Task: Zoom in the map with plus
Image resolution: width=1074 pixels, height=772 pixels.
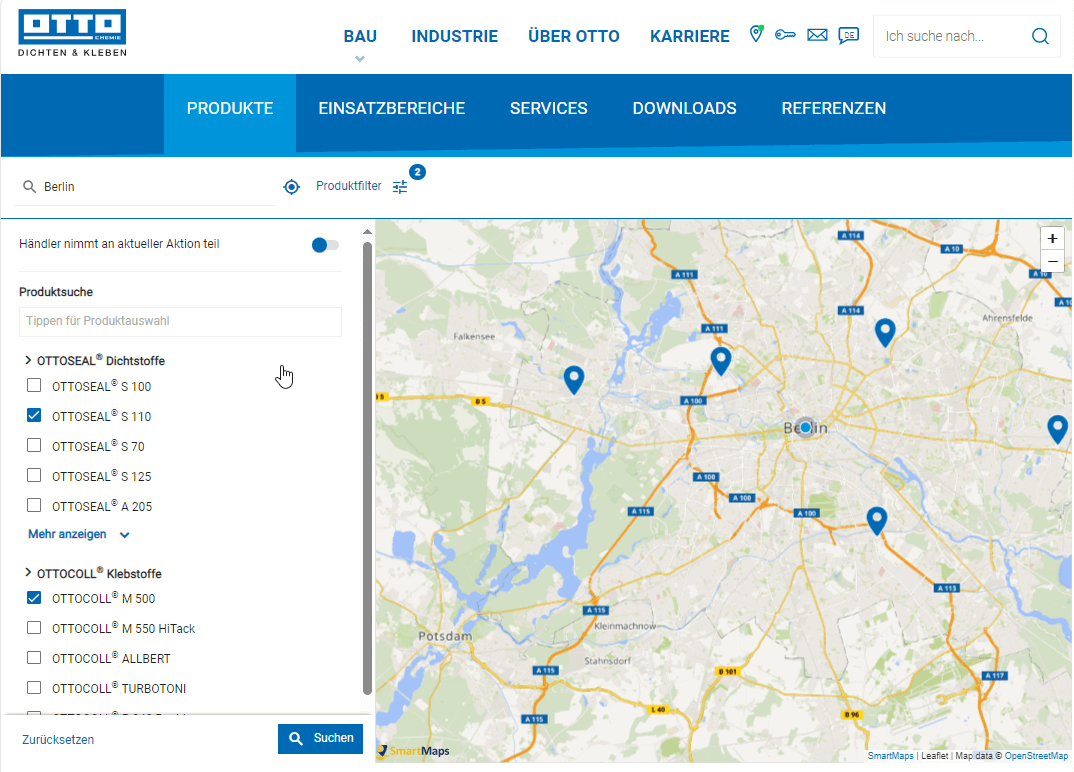Action: [1053, 238]
